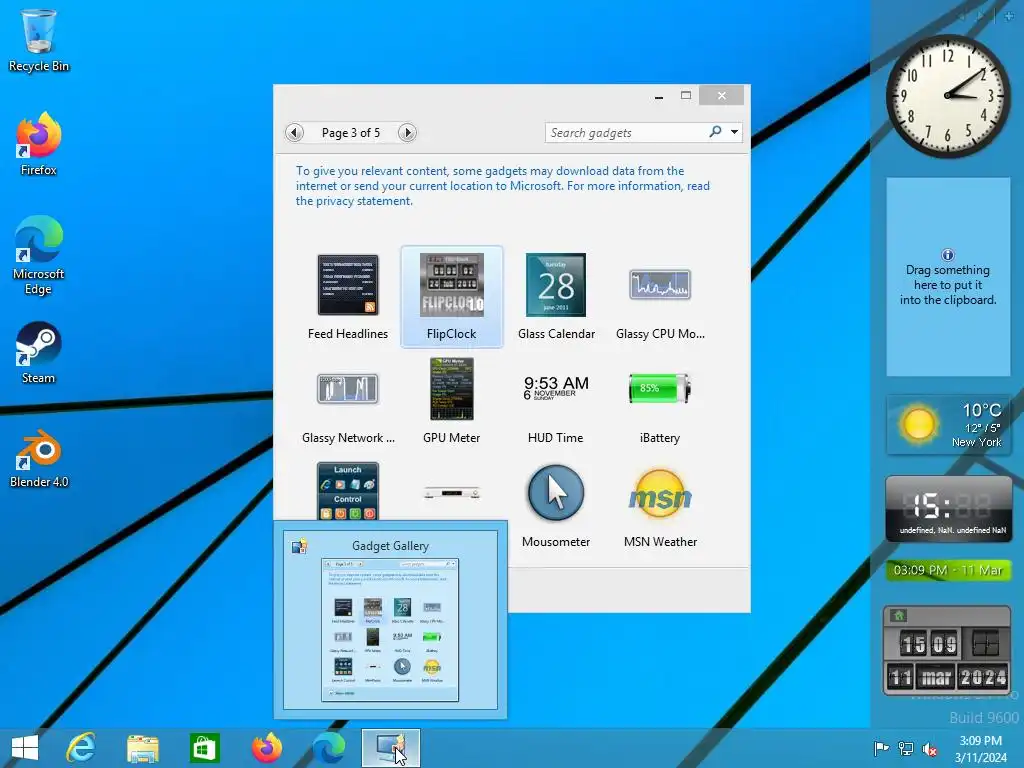Image resolution: width=1024 pixels, height=768 pixels.
Task: Open the New York weather gadget
Action: point(948,425)
